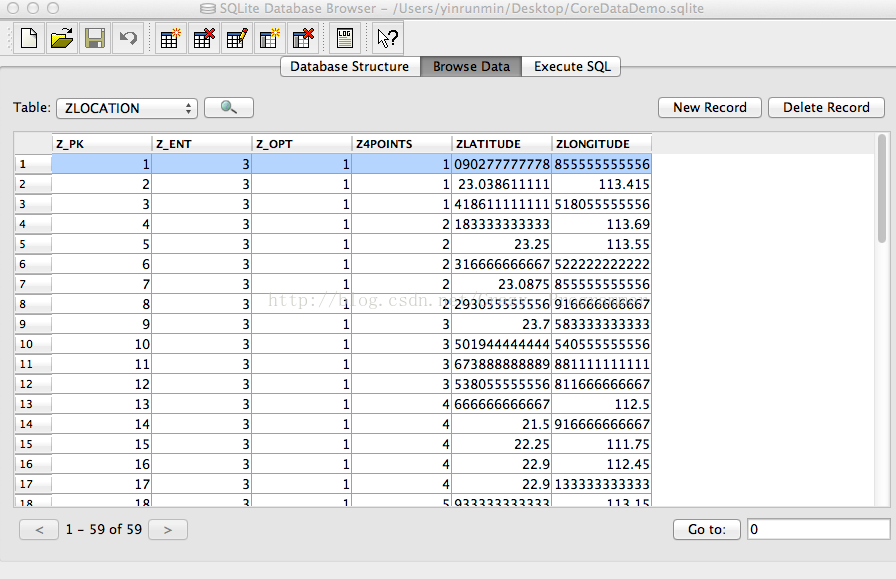Click the New Database icon
The image size is (896, 579).
(29, 38)
